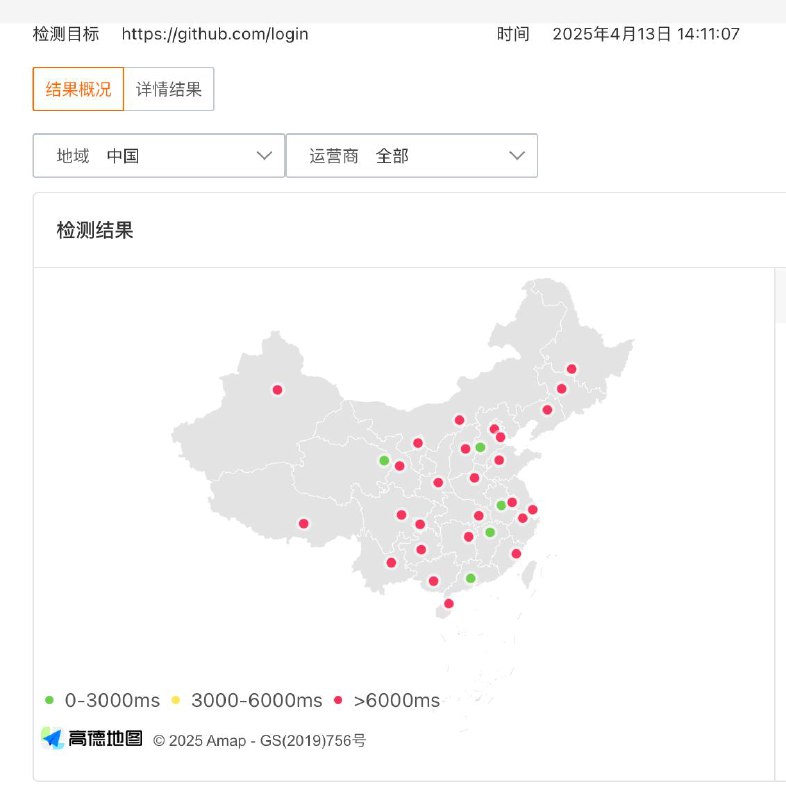Select the northernmost red marker in Heilongjiang
The width and height of the screenshot is (786, 800).
pos(572,369)
